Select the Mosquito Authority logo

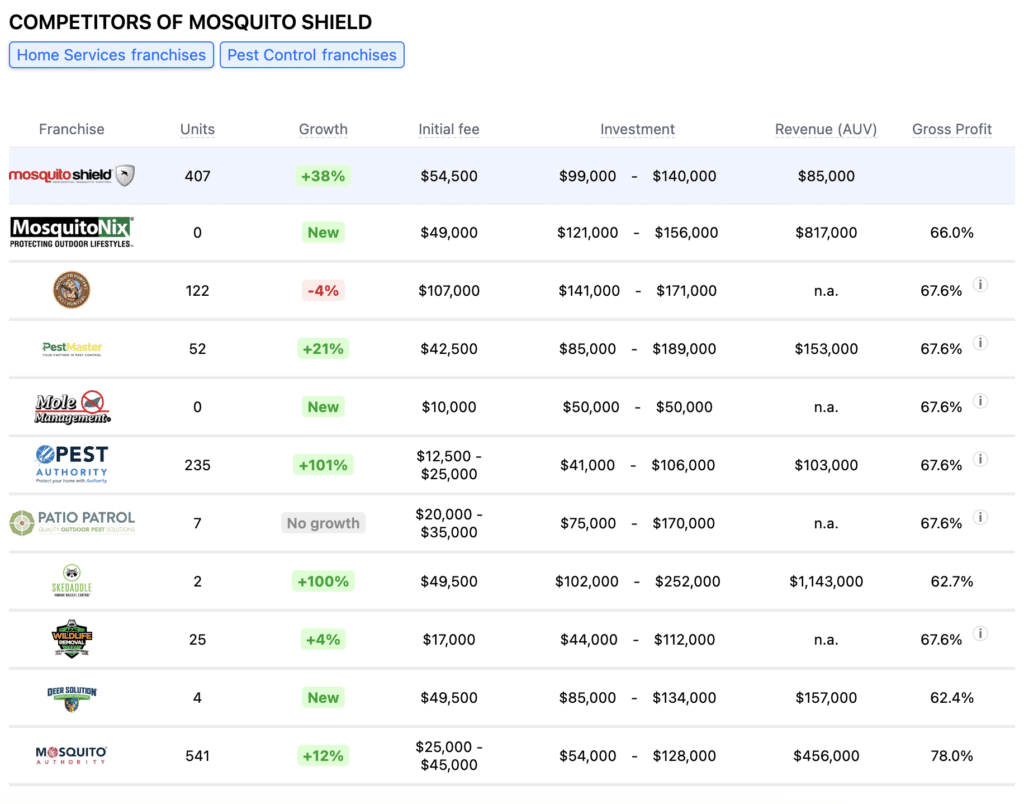pyautogui.click(x=72, y=756)
